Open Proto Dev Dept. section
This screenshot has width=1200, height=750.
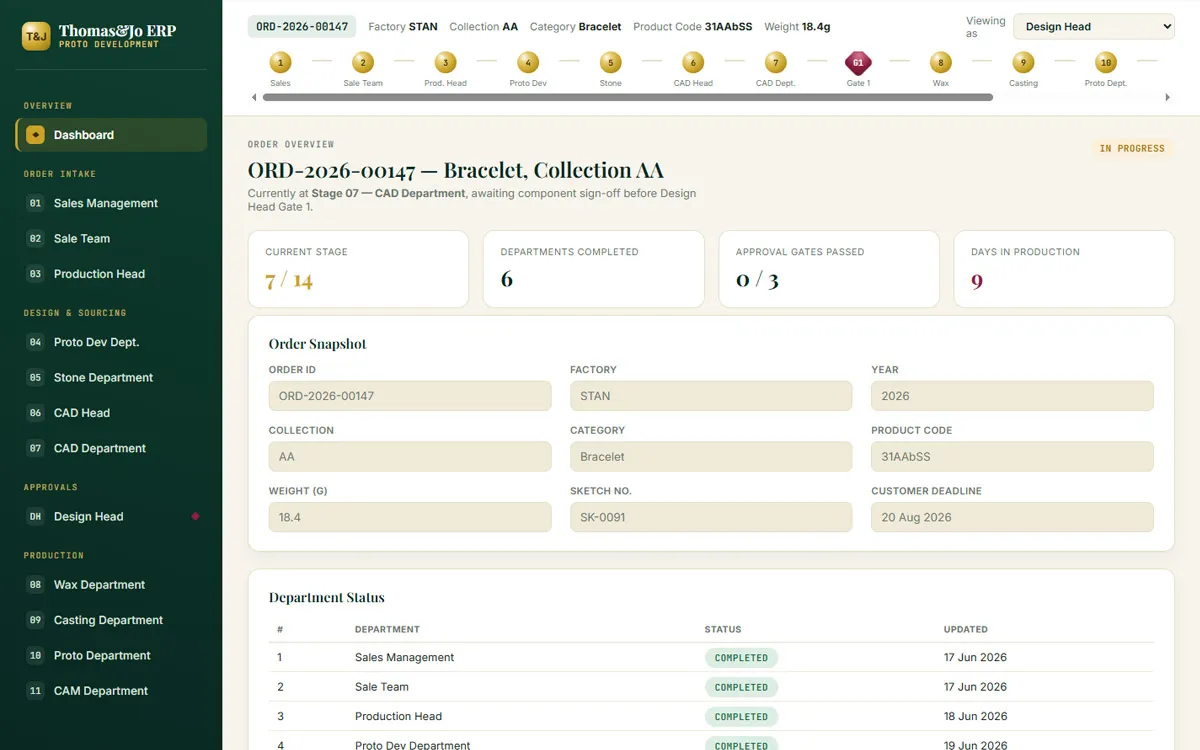pyautogui.click(x=111, y=342)
